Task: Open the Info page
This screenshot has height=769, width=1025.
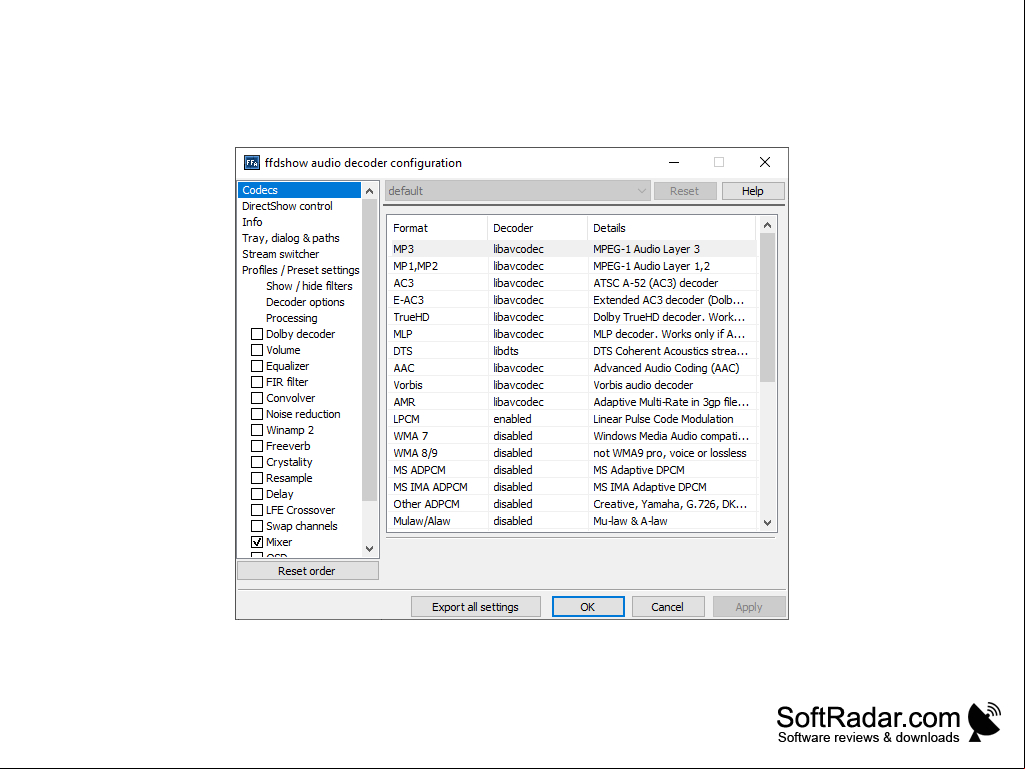Action: tap(252, 222)
